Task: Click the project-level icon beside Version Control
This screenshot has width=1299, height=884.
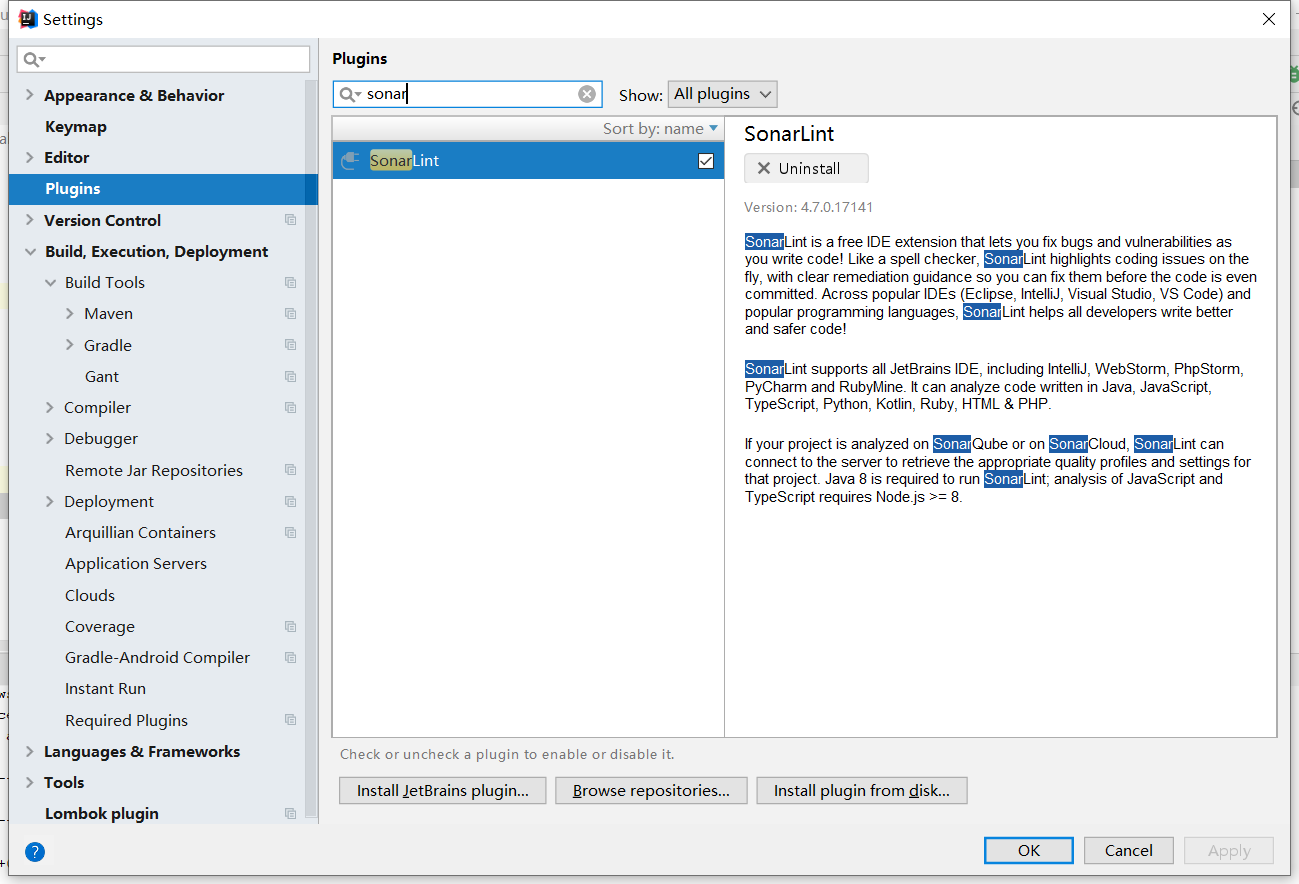Action: (x=291, y=220)
